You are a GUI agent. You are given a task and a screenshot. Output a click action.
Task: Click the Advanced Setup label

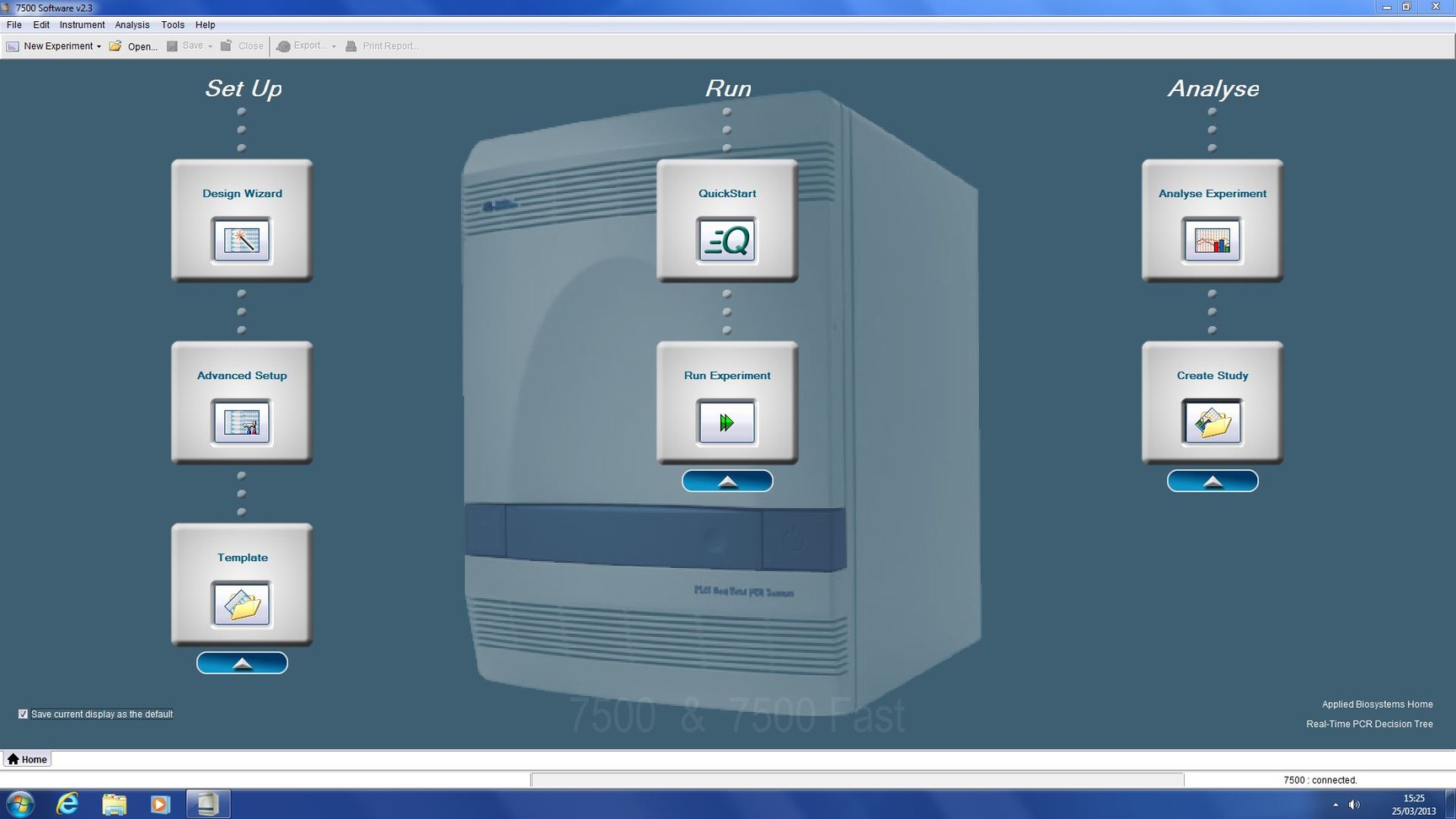(x=242, y=375)
